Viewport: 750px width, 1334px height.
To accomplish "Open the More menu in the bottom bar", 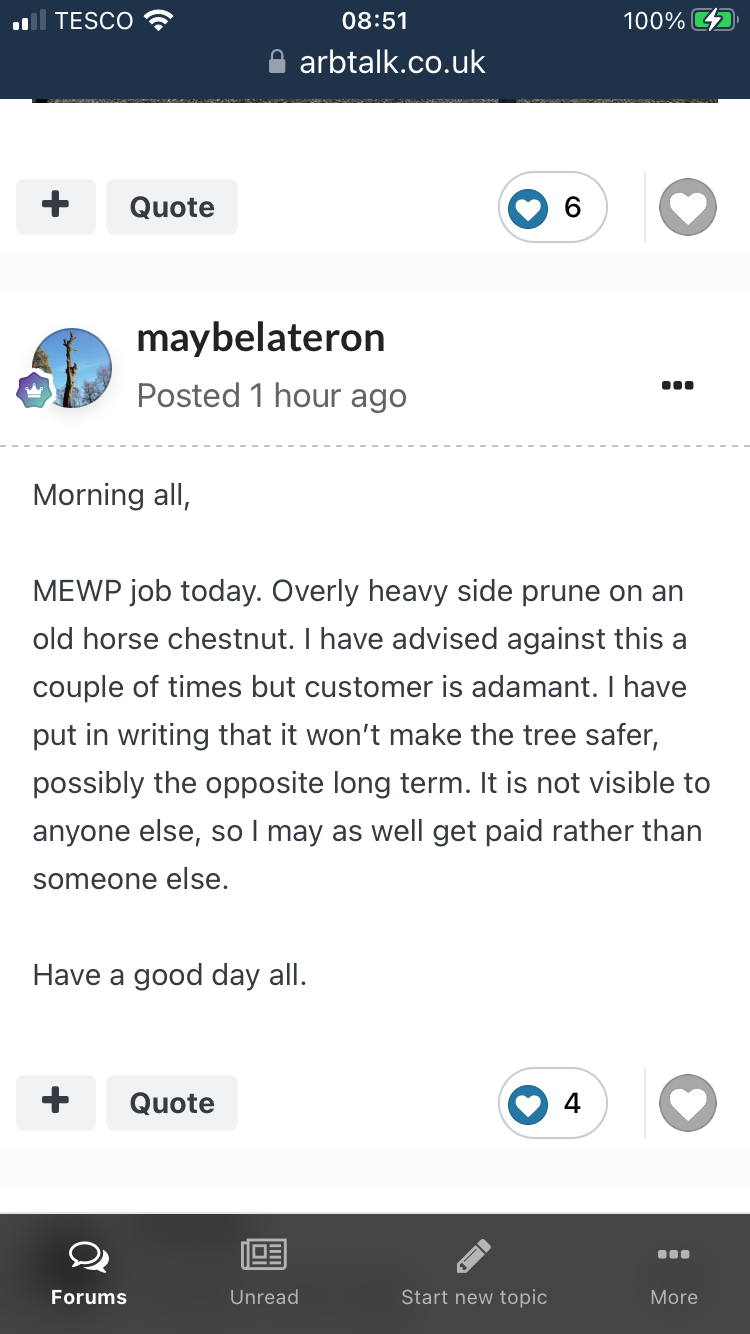I will pos(674,1273).
